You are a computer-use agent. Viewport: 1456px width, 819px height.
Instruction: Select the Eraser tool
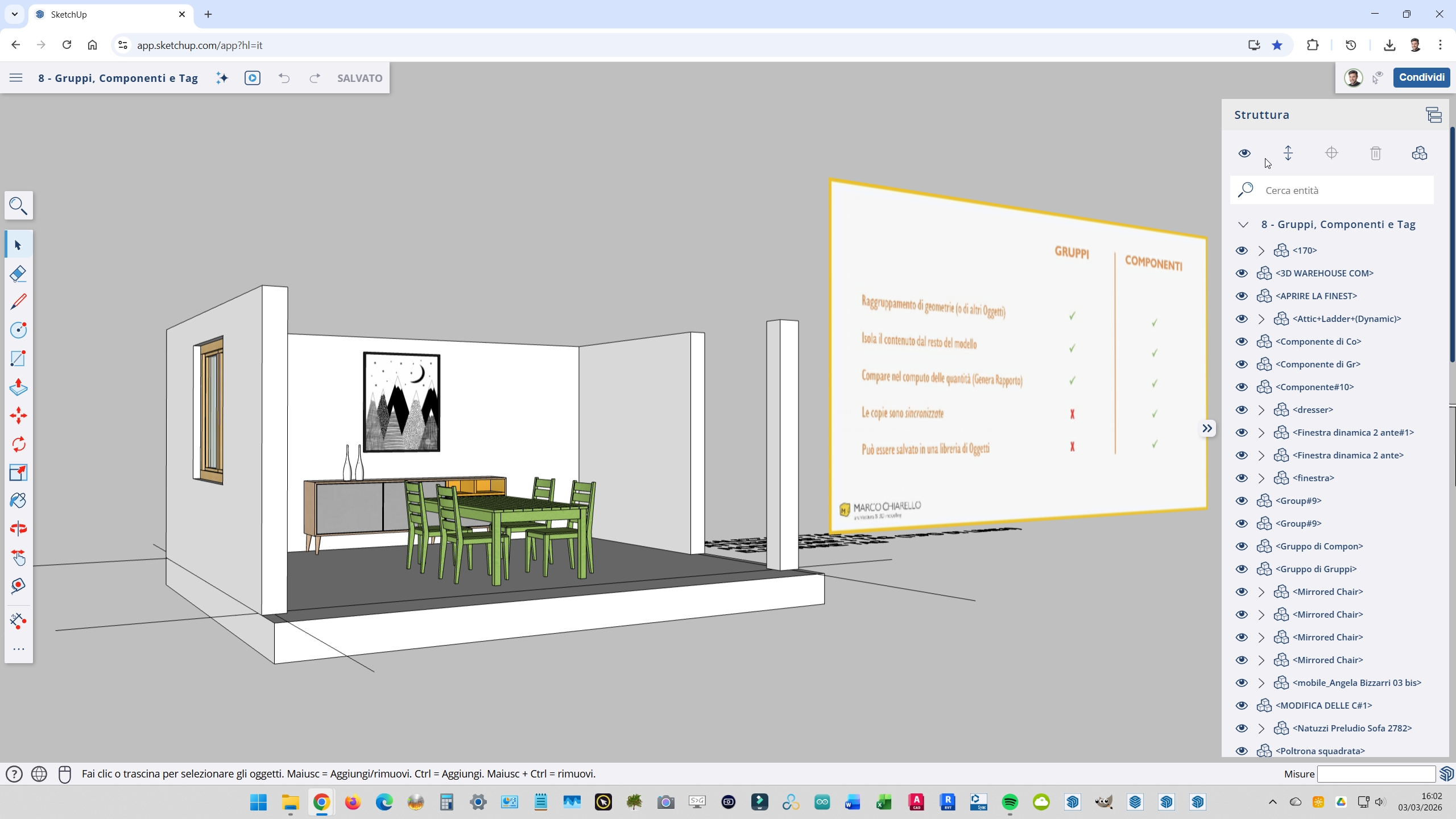click(18, 274)
